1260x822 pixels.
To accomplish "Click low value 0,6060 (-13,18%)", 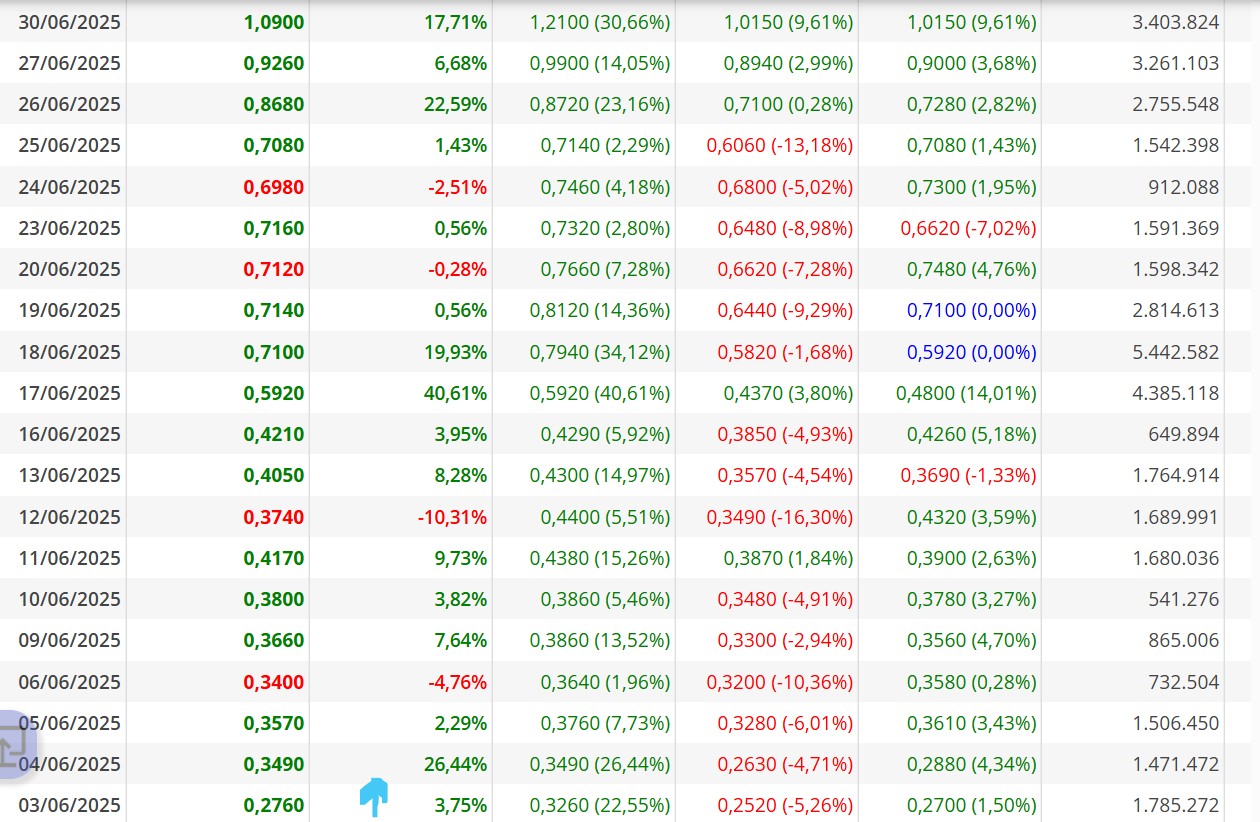I will pyautogui.click(x=780, y=145).
